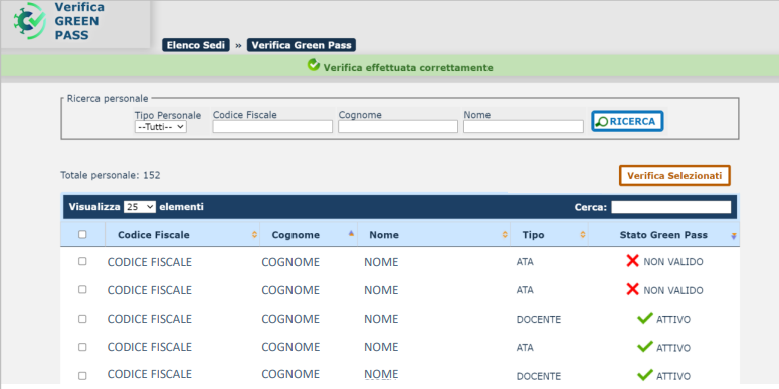
Task: Click the green checkmark in the fifth row
Action: [x=644, y=375]
